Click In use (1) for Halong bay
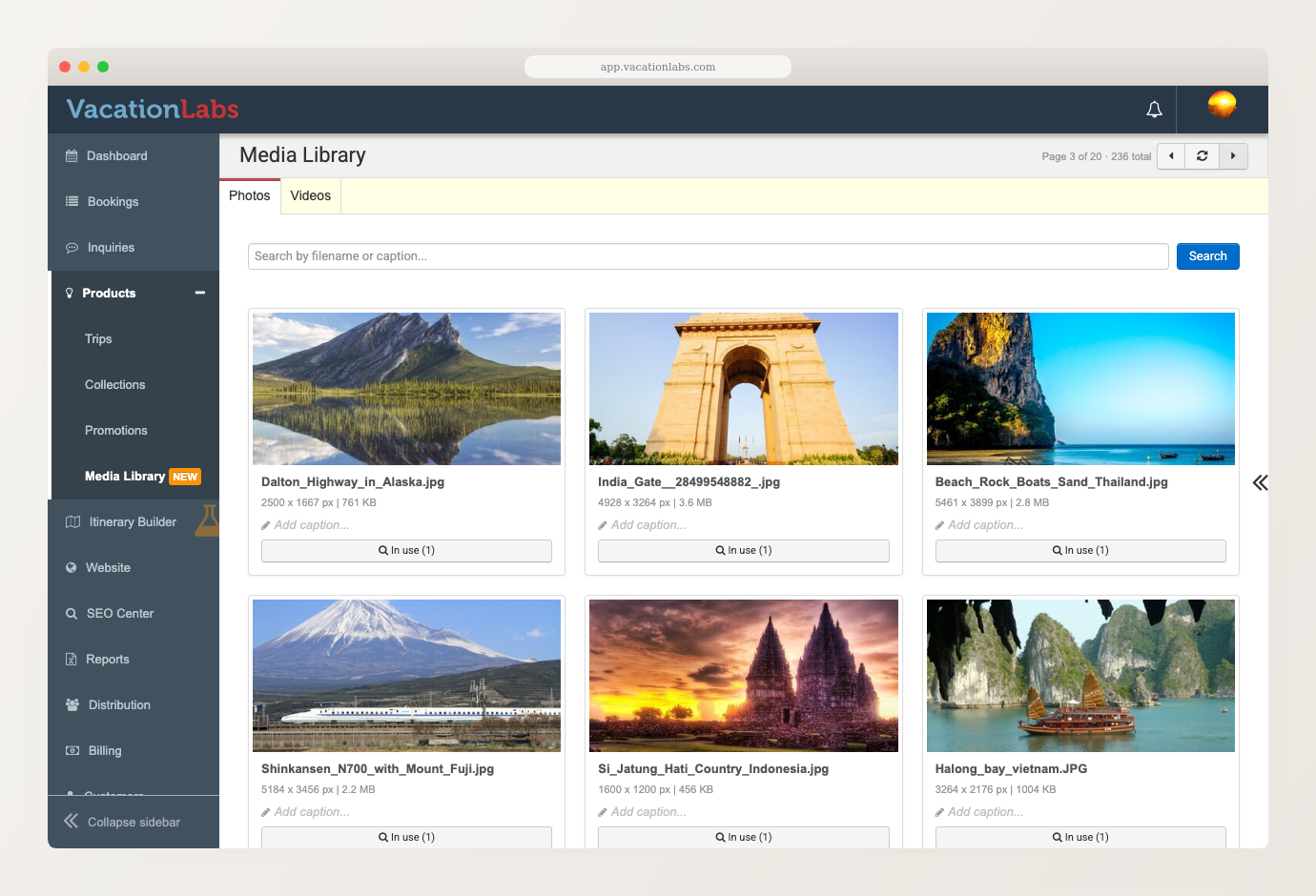1316x896 pixels. [x=1080, y=837]
